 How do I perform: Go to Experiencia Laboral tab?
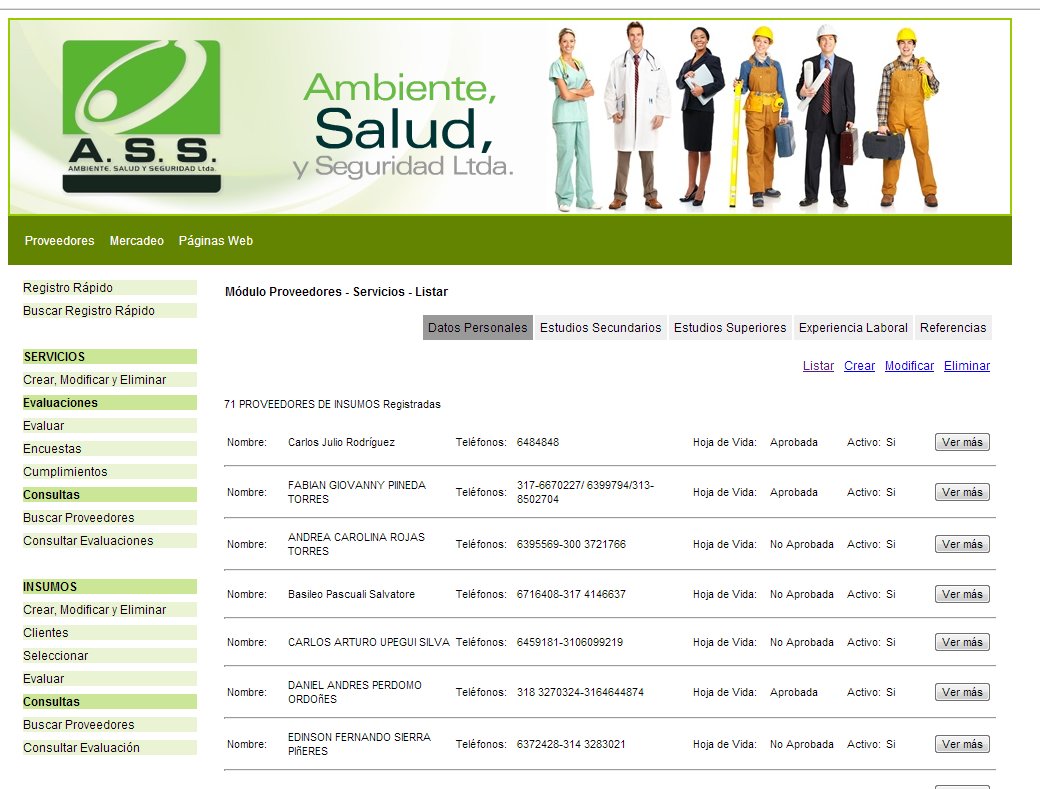853,328
